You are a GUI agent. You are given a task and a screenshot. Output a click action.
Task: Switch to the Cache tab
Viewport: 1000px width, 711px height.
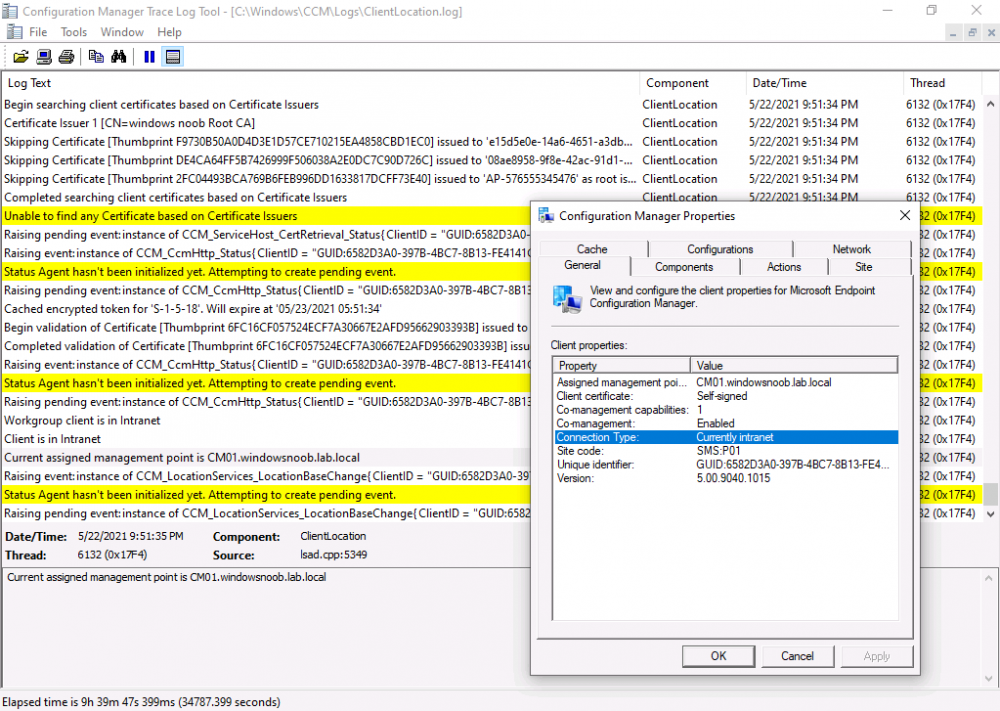click(x=592, y=249)
